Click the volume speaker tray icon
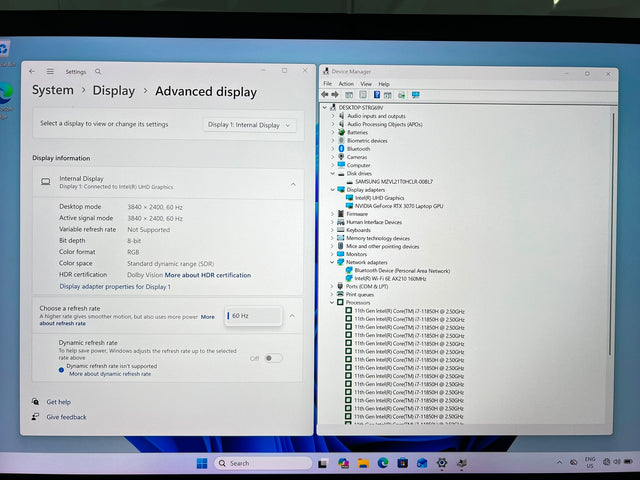This screenshot has height=480, width=640. [x=617, y=462]
